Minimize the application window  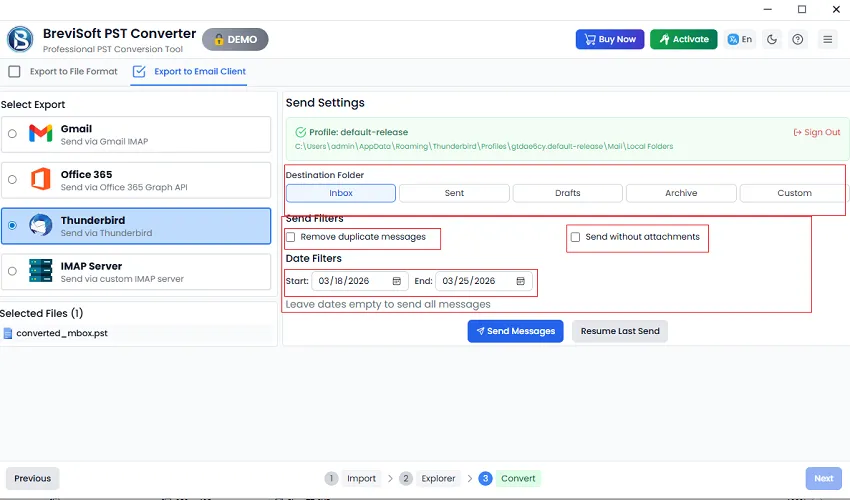768,9
